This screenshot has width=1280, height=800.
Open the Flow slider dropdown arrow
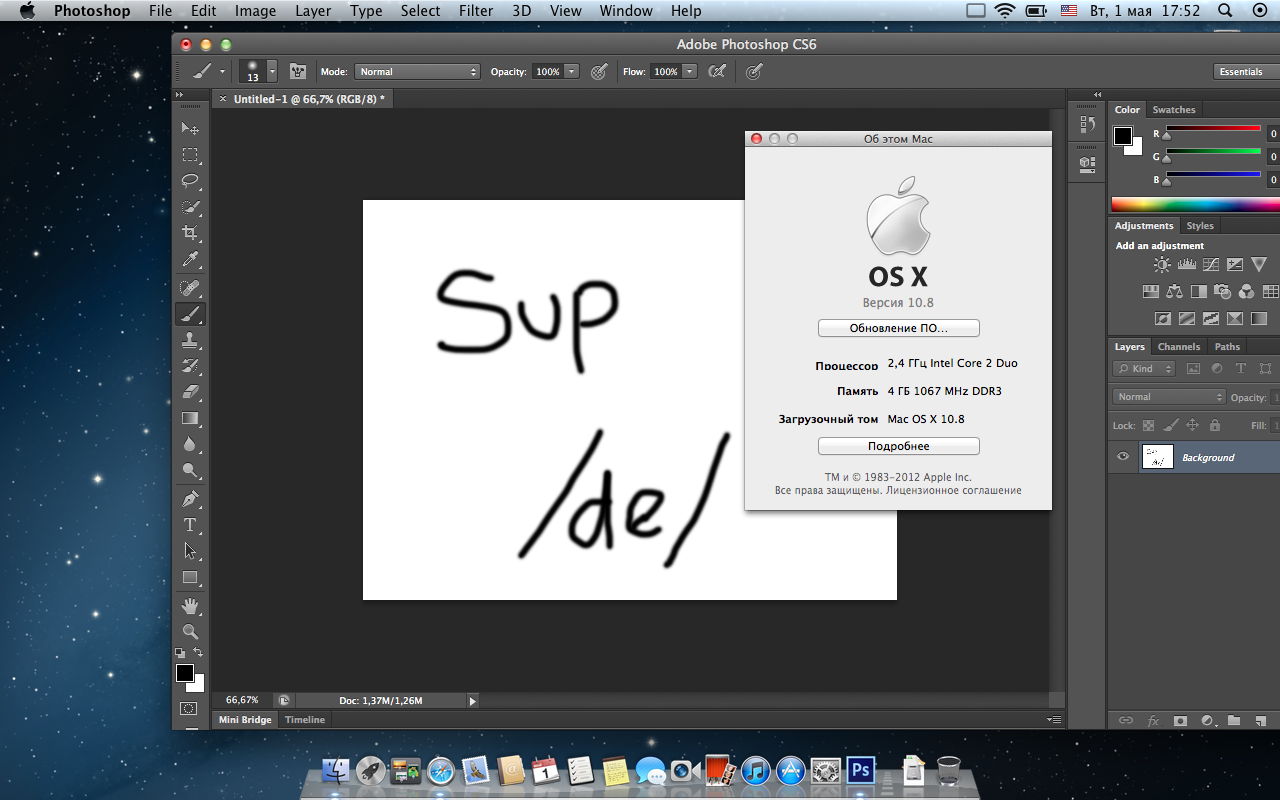tap(689, 72)
